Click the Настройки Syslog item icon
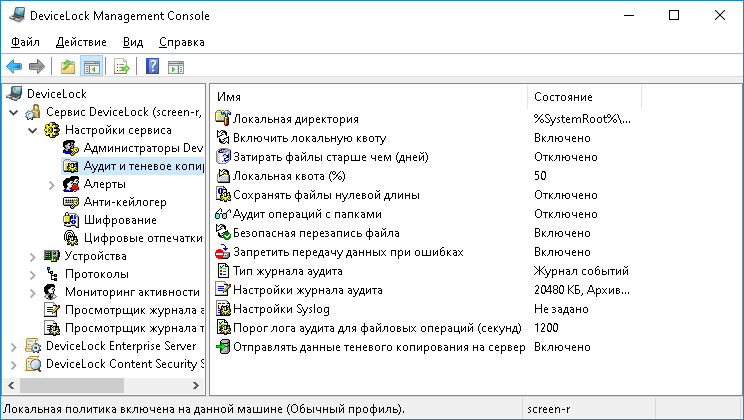 point(223,309)
